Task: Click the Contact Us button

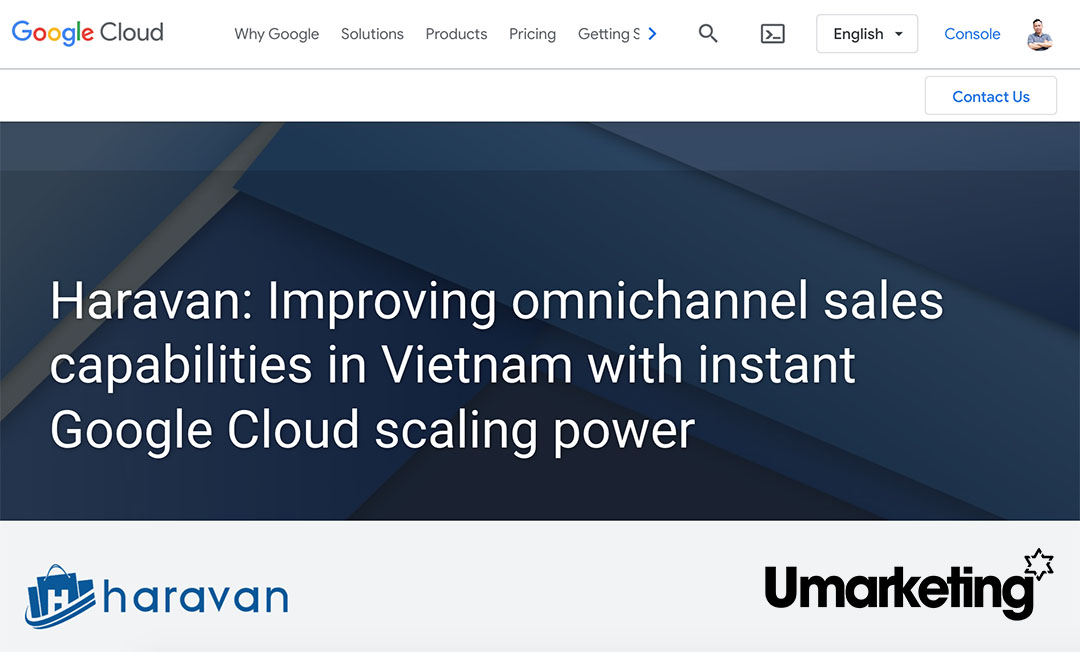Action: click(990, 96)
